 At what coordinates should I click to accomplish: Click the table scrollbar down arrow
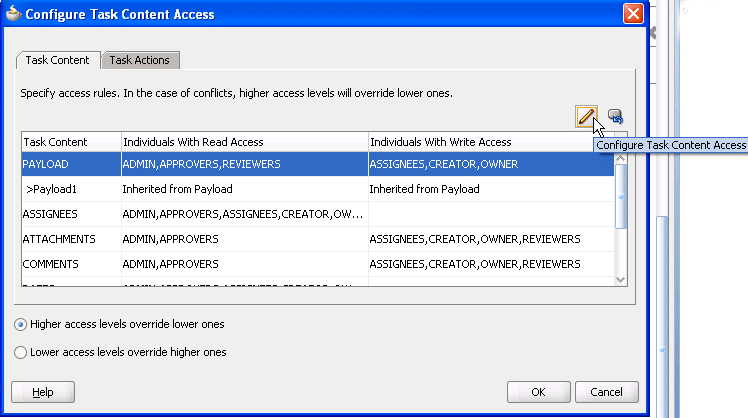(621, 280)
